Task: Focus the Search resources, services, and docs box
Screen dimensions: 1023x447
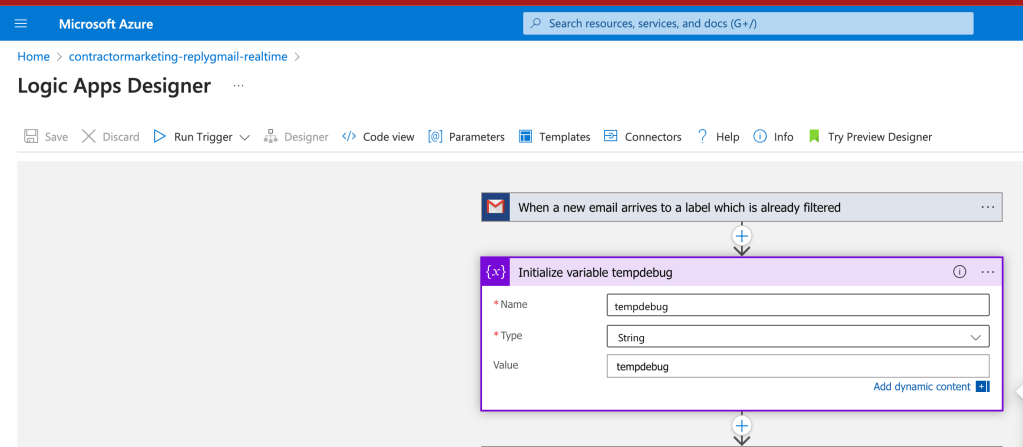Action: [748, 23]
